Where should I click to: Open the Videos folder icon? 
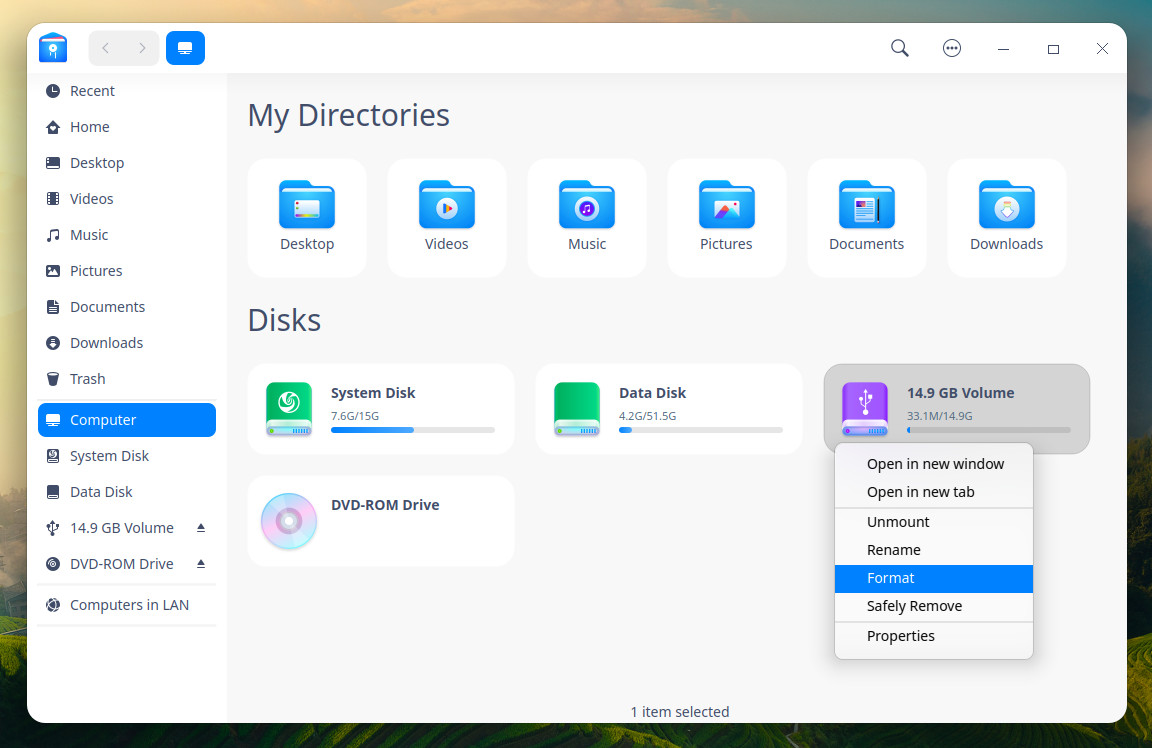(447, 204)
